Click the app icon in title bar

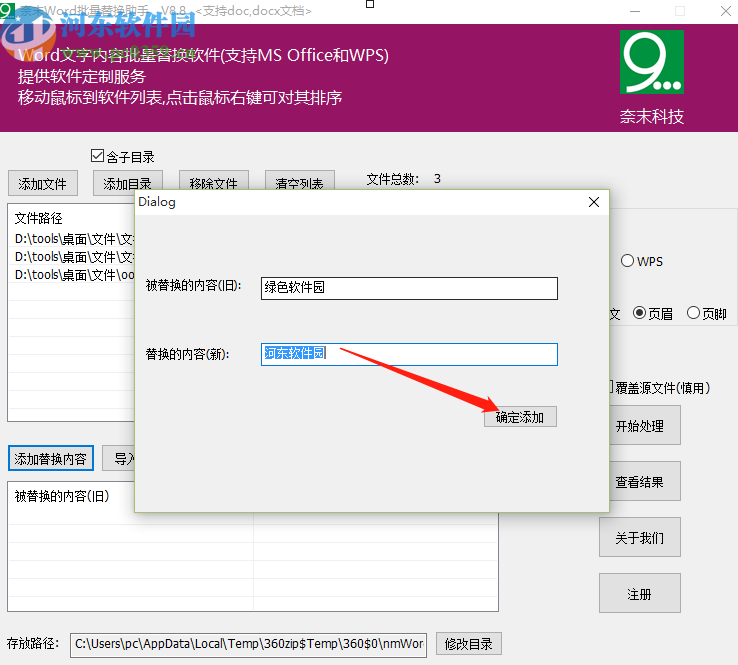(x=8, y=10)
